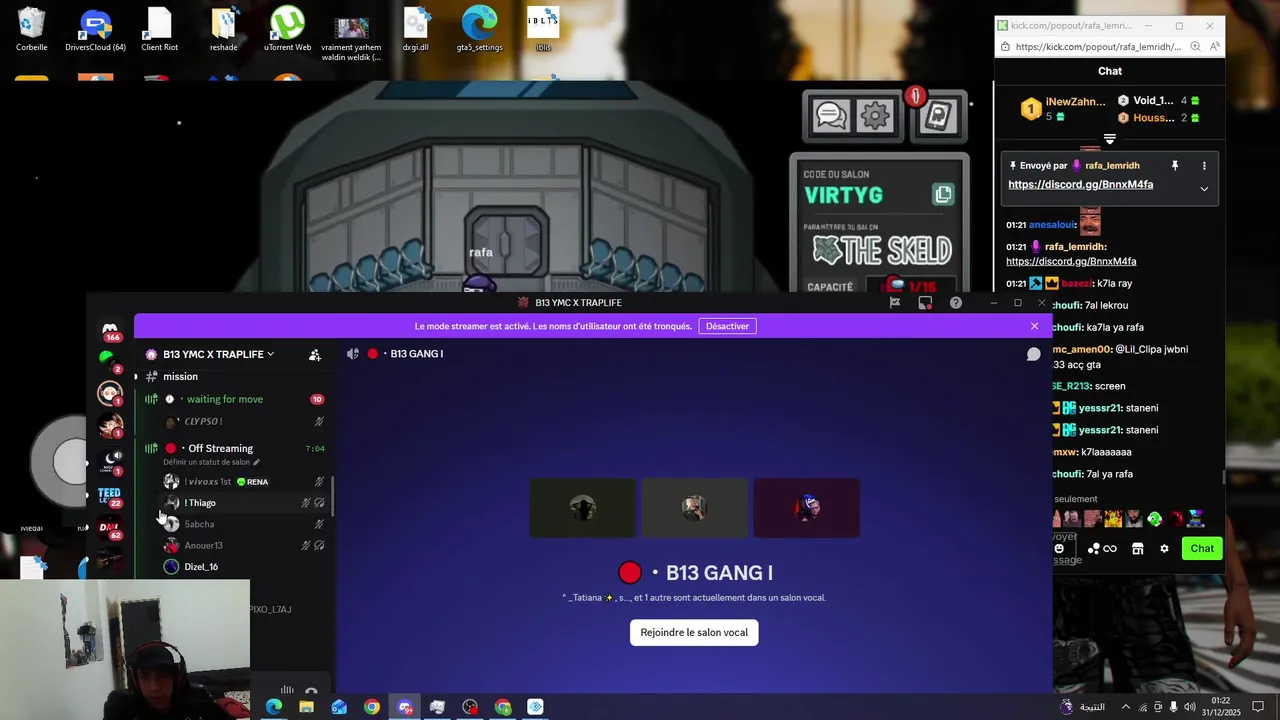Screen dimensions: 1280x720
Task: Open discord.gg link in pinned message
Action: pos(1080,185)
